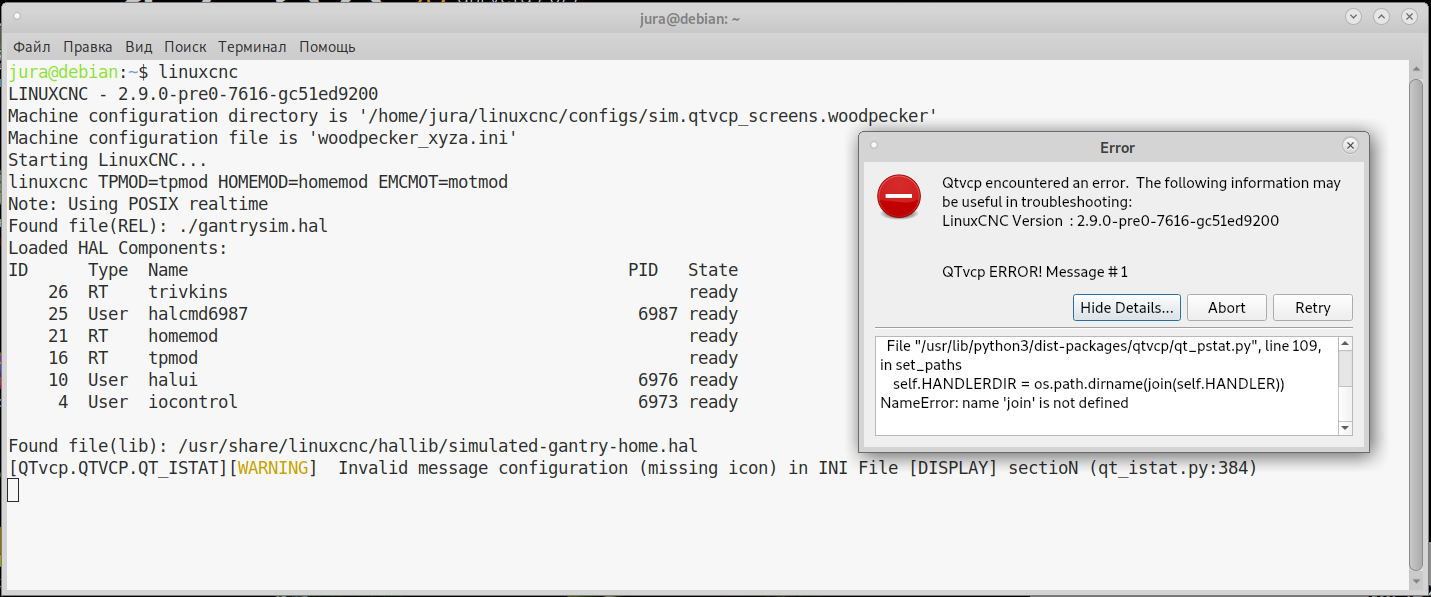
Task: Click the Hide Details... button
Action: pos(1127,308)
